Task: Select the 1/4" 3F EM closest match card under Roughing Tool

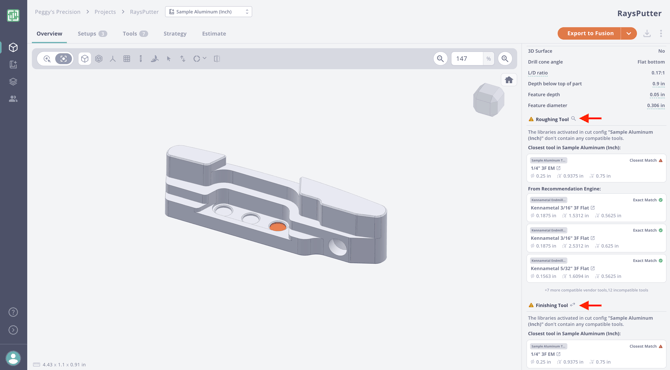Action: pos(596,168)
